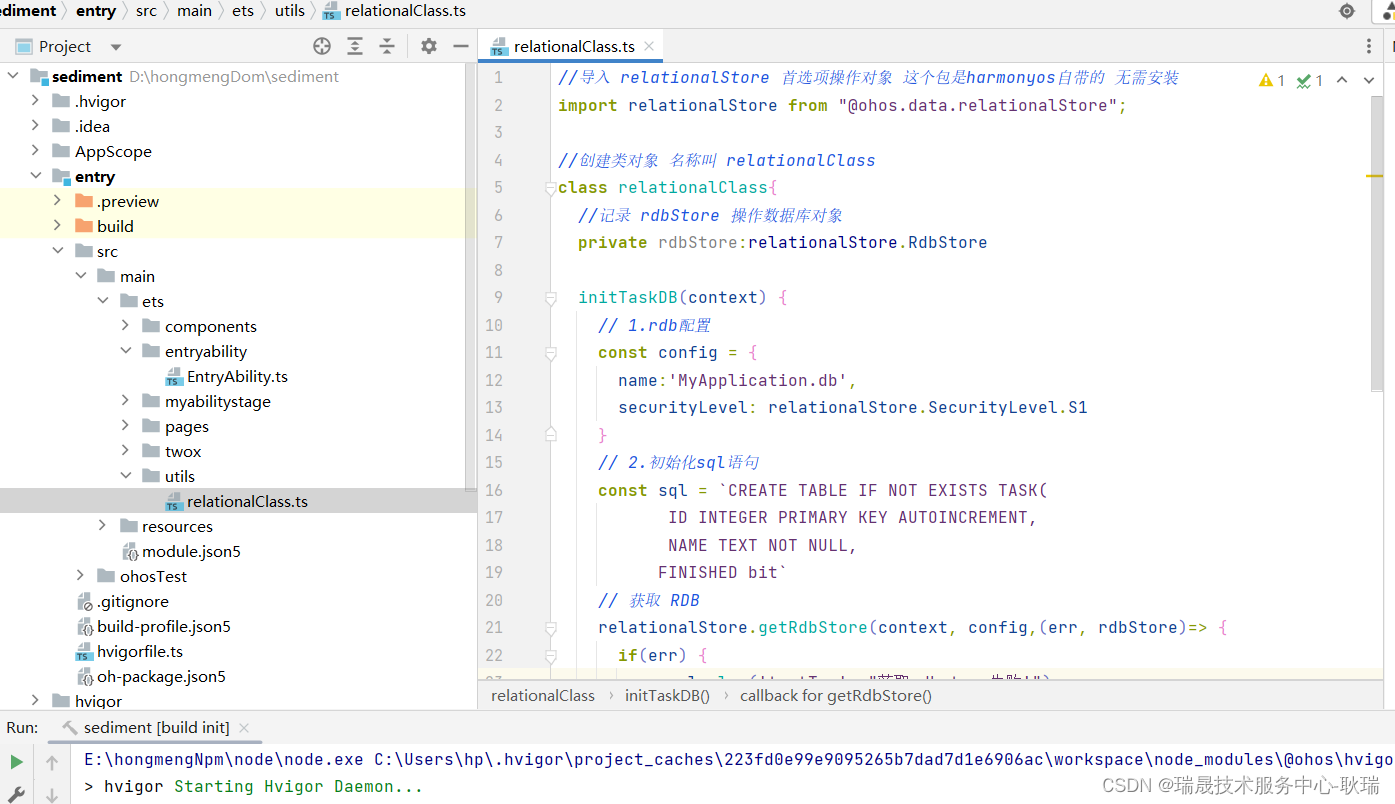The height and width of the screenshot is (804, 1395).
Task: Open the Project panel settings gear
Action: [429, 46]
